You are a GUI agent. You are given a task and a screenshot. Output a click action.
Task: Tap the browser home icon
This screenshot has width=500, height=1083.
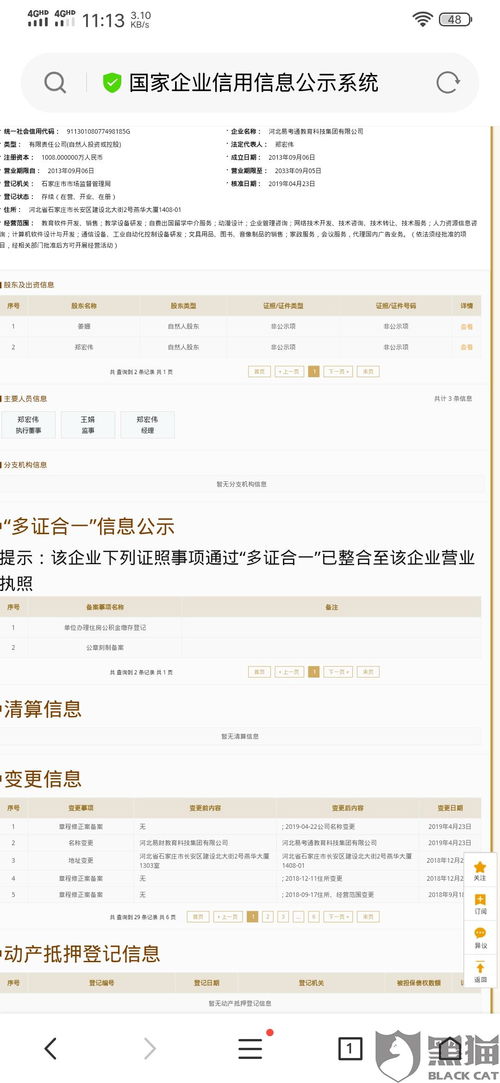pos(449,1048)
